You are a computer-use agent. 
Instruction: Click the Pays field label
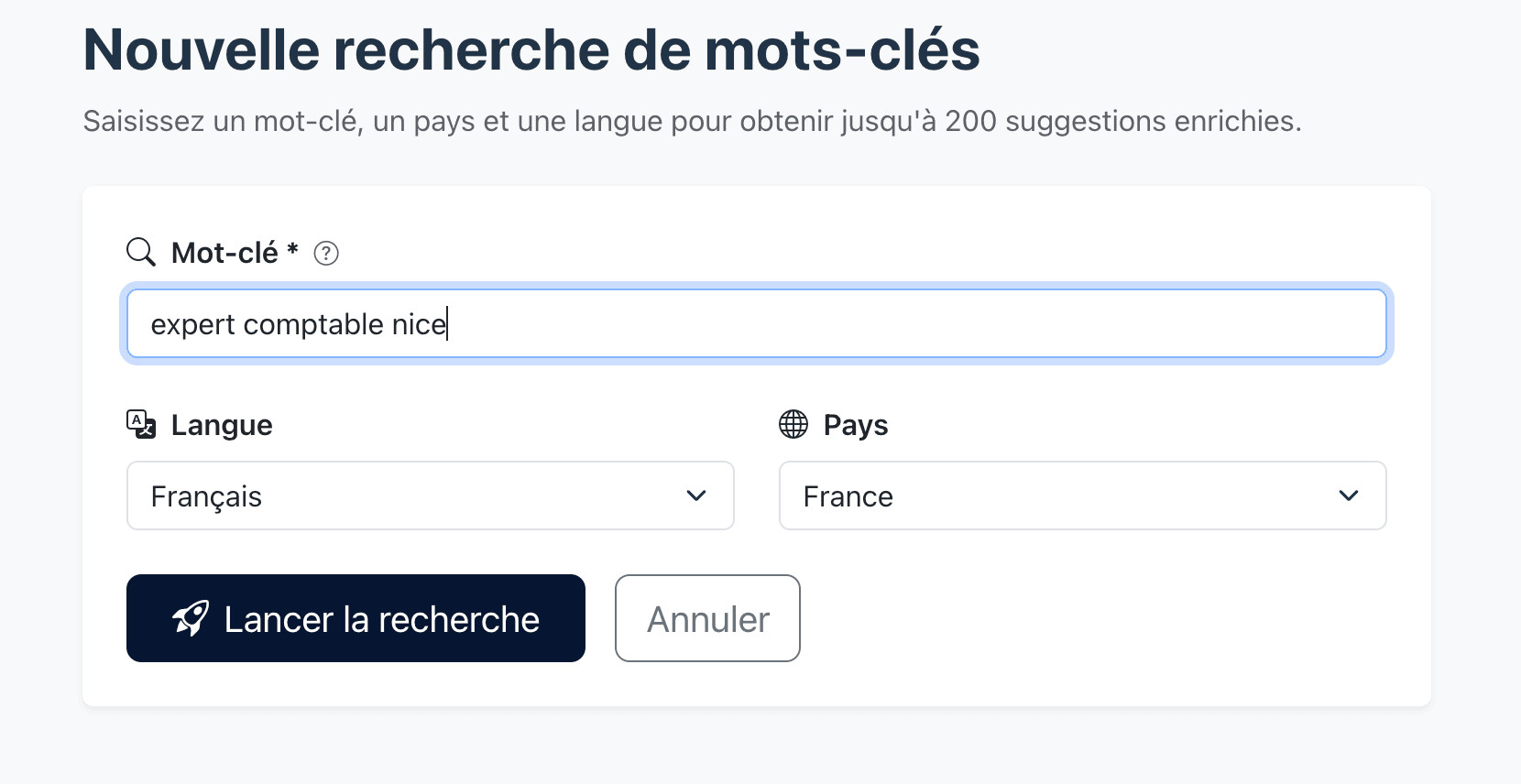(856, 425)
